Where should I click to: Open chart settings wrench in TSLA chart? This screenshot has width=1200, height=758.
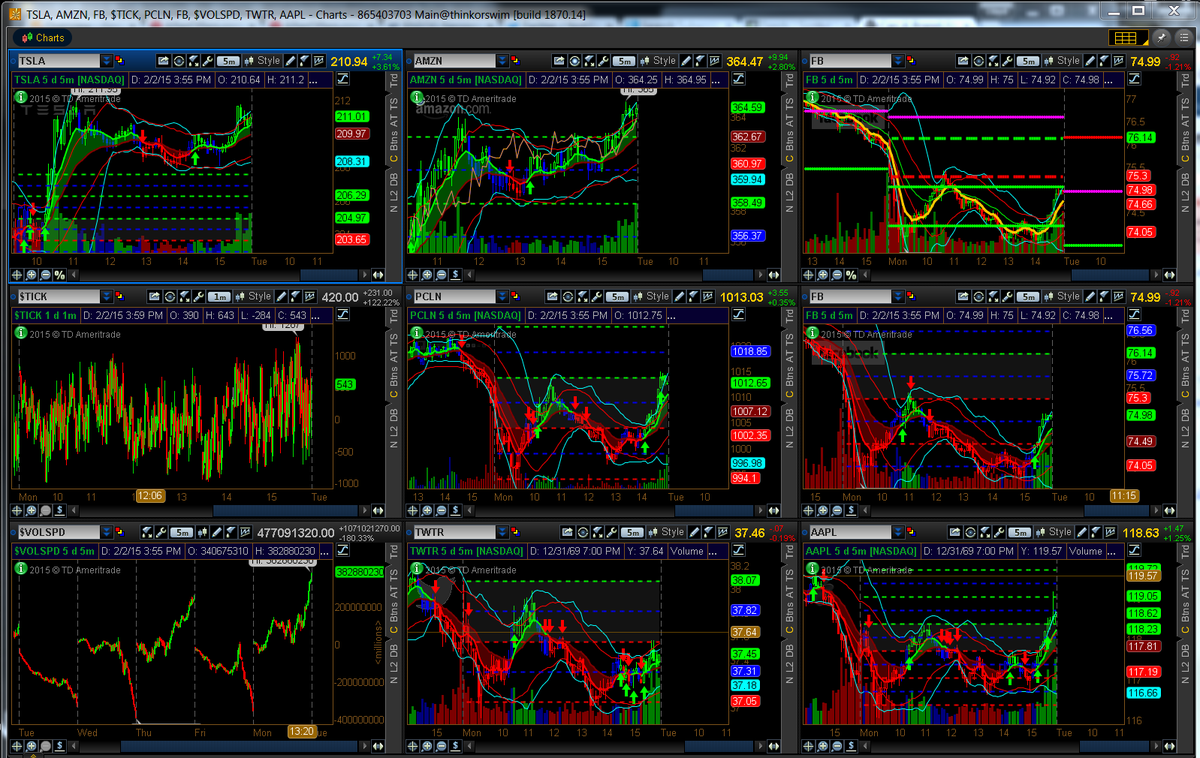[x=208, y=61]
